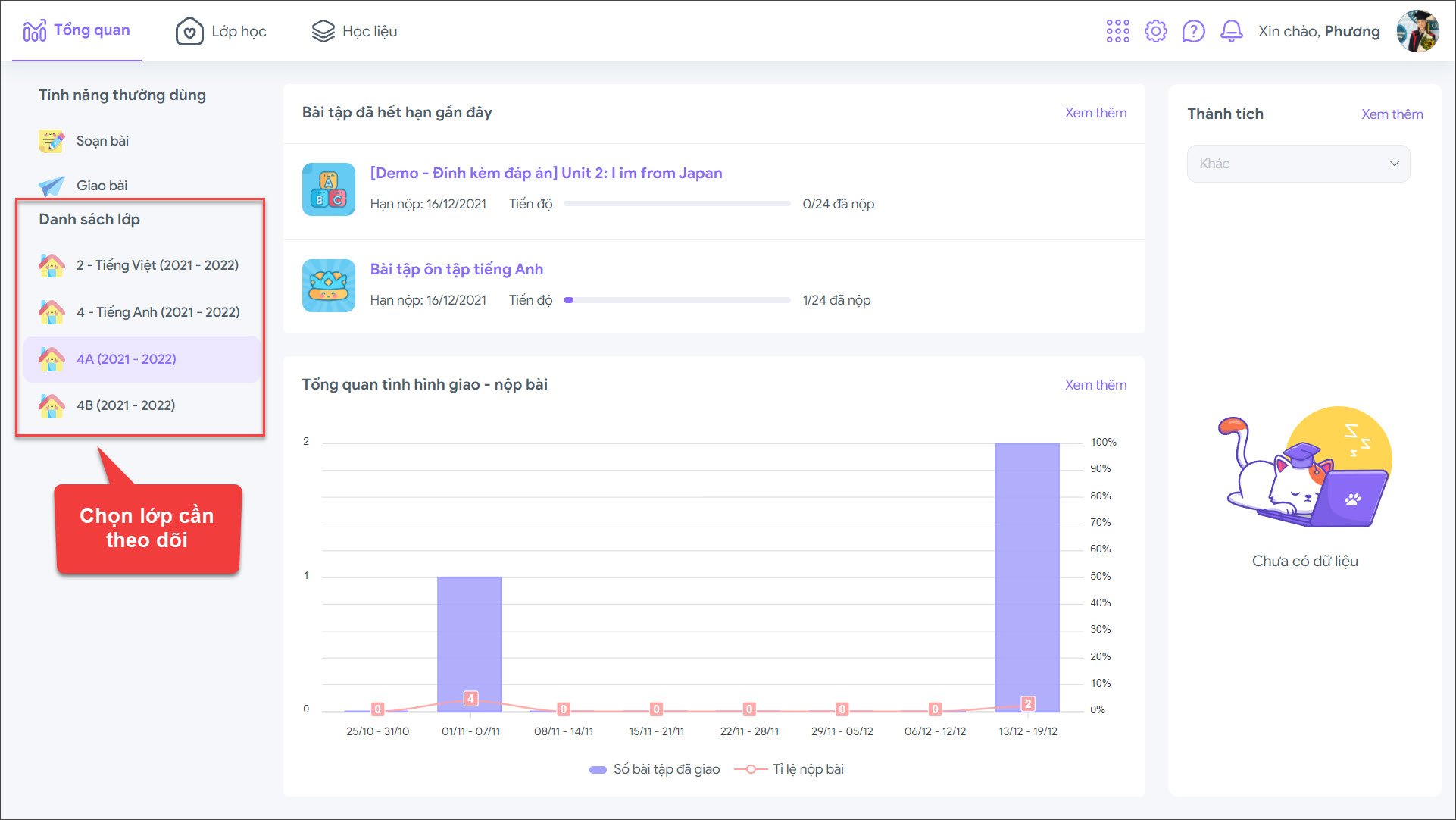The width and height of the screenshot is (1456, 820).
Task: Open settings gear icon
Action: tap(1155, 31)
